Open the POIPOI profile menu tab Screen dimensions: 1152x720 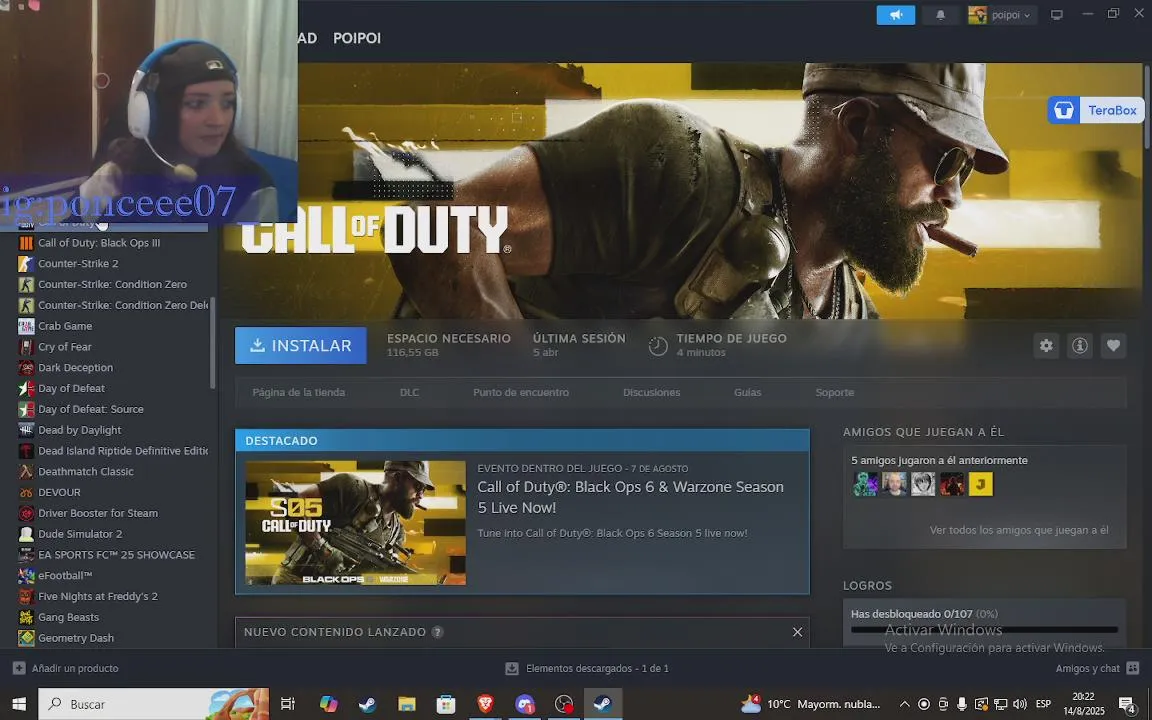point(357,38)
